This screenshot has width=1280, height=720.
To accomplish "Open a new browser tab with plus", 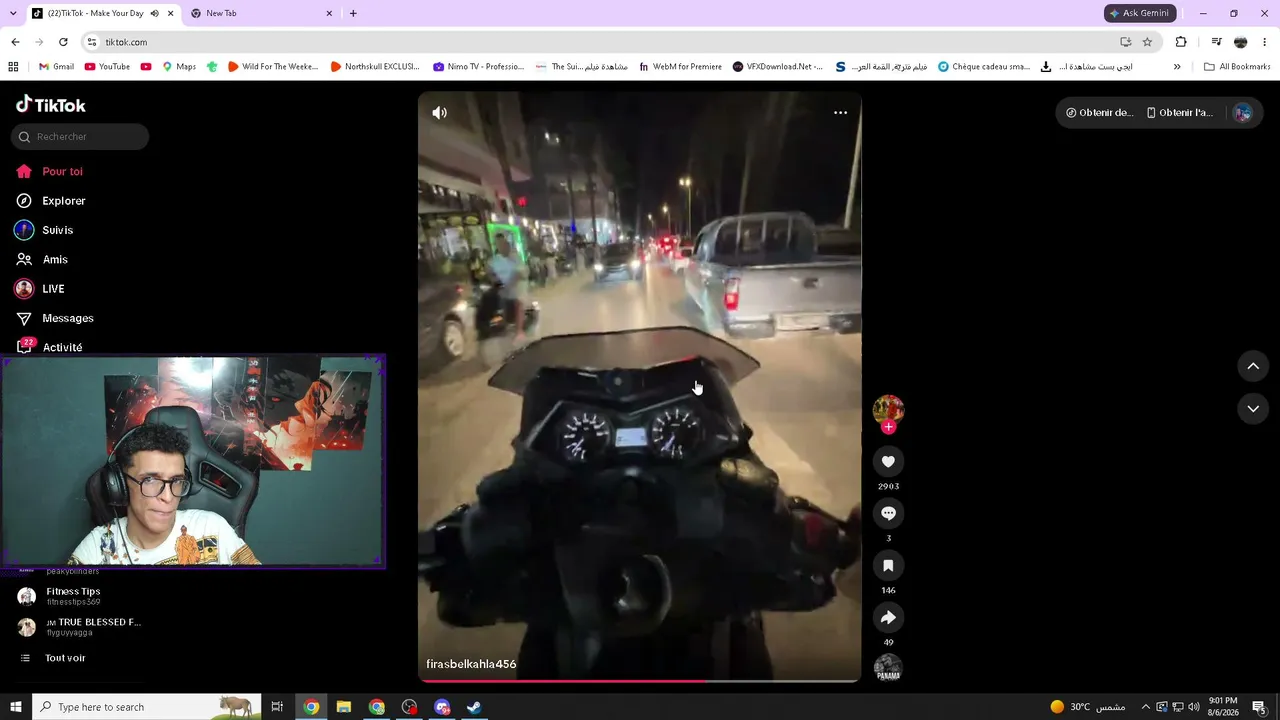I will point(353,13).
